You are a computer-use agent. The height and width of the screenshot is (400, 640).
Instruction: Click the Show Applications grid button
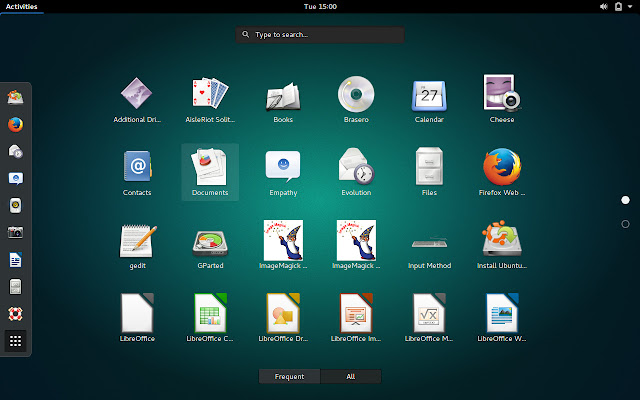pyautogui.click(x=16, y=341)
